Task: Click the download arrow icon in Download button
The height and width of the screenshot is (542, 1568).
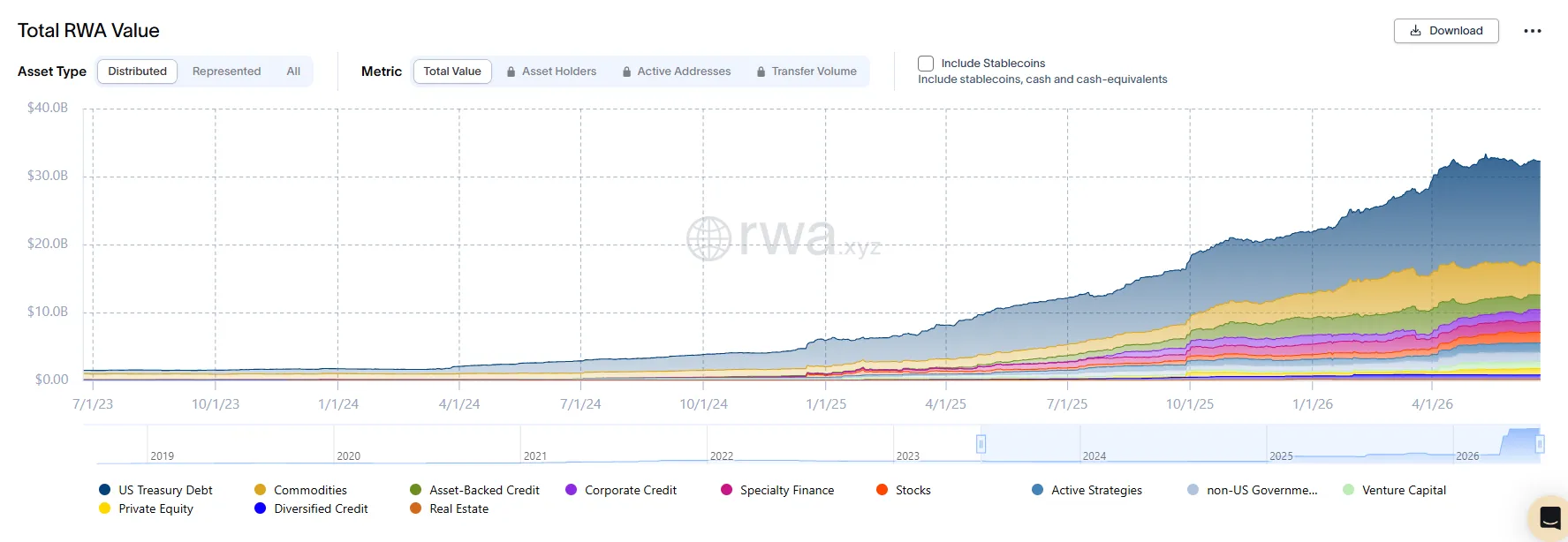Action: click(x=1415, y=31)
